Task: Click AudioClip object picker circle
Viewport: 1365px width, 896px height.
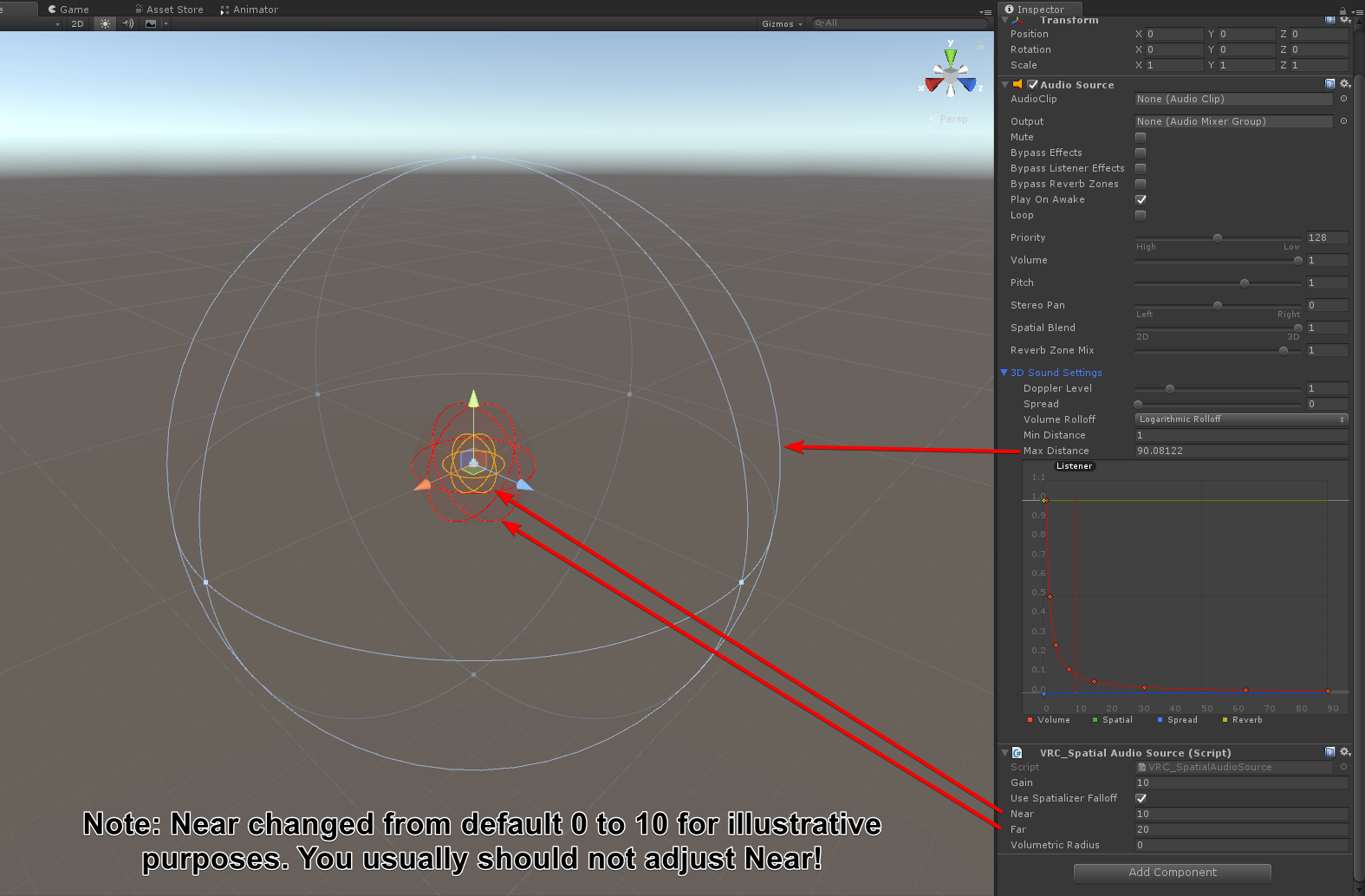Action: (x=1343, y=99)
